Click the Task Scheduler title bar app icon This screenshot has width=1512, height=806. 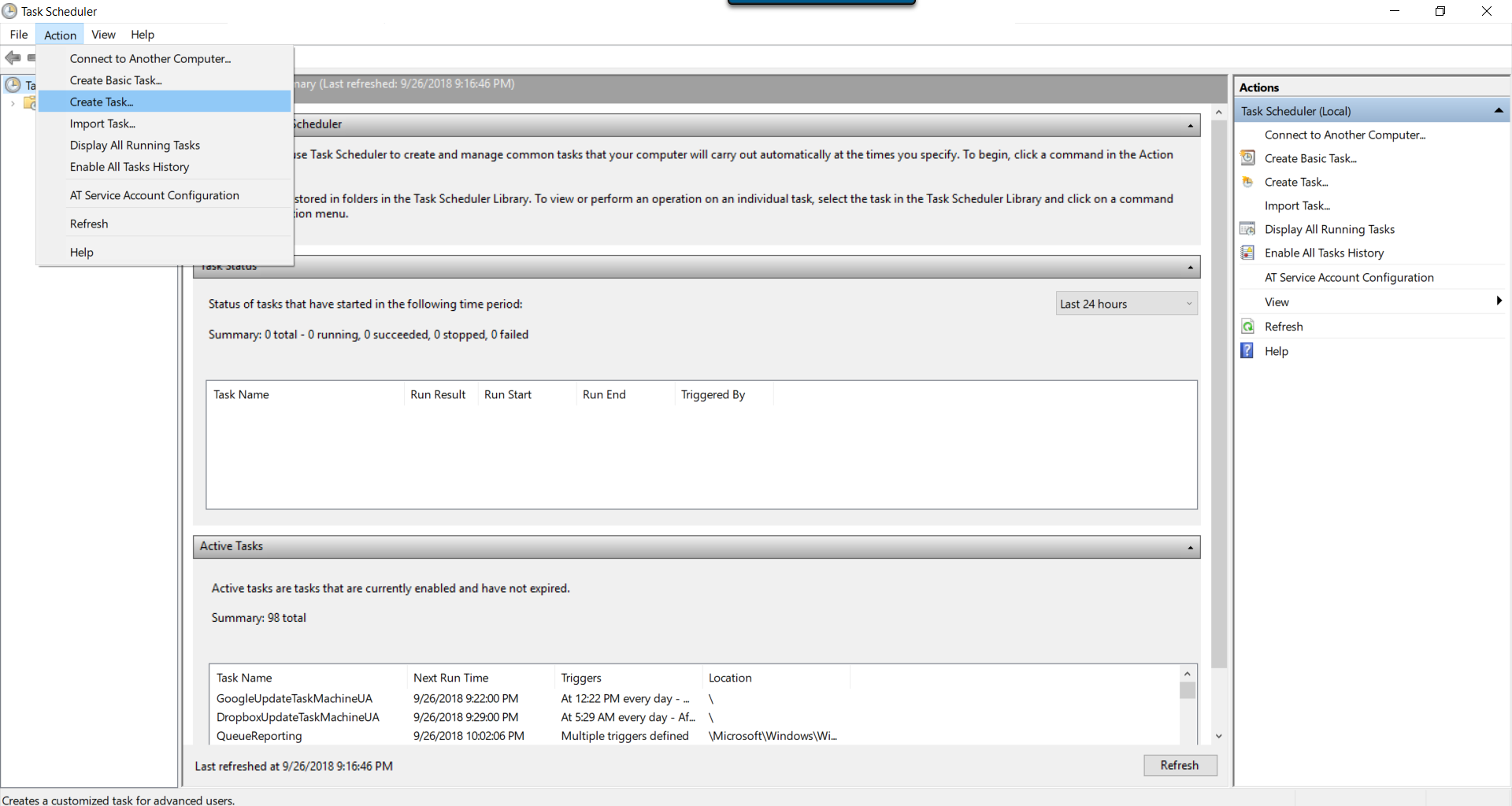(x=9, y=11)
